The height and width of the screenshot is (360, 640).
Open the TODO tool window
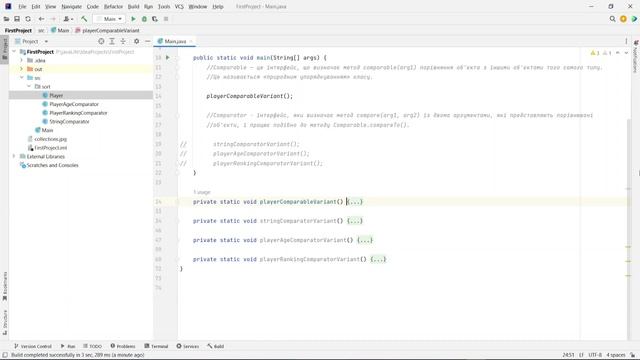coord(92,346)
